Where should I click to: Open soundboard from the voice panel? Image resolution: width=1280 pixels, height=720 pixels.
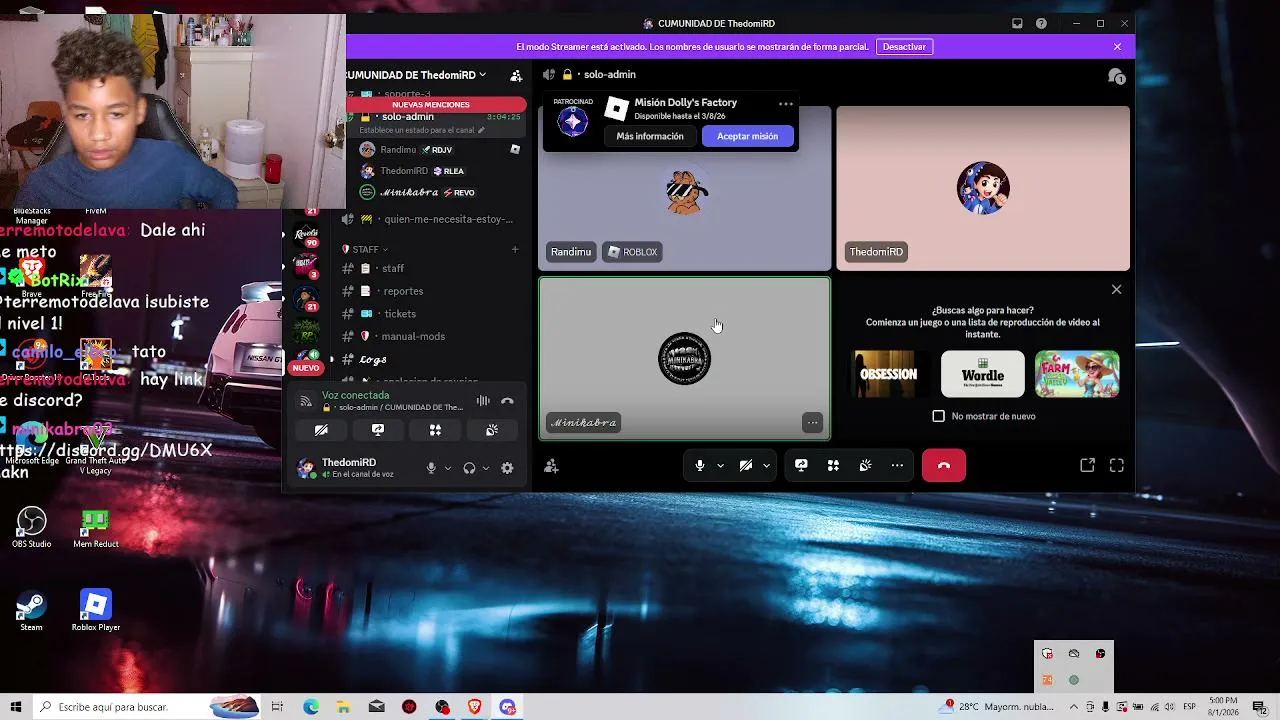click(x=492, y=430)
